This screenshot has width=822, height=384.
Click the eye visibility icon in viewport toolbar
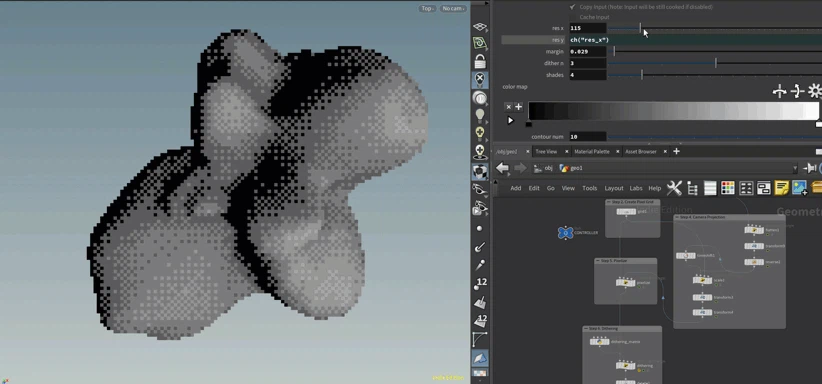[480, 208]
